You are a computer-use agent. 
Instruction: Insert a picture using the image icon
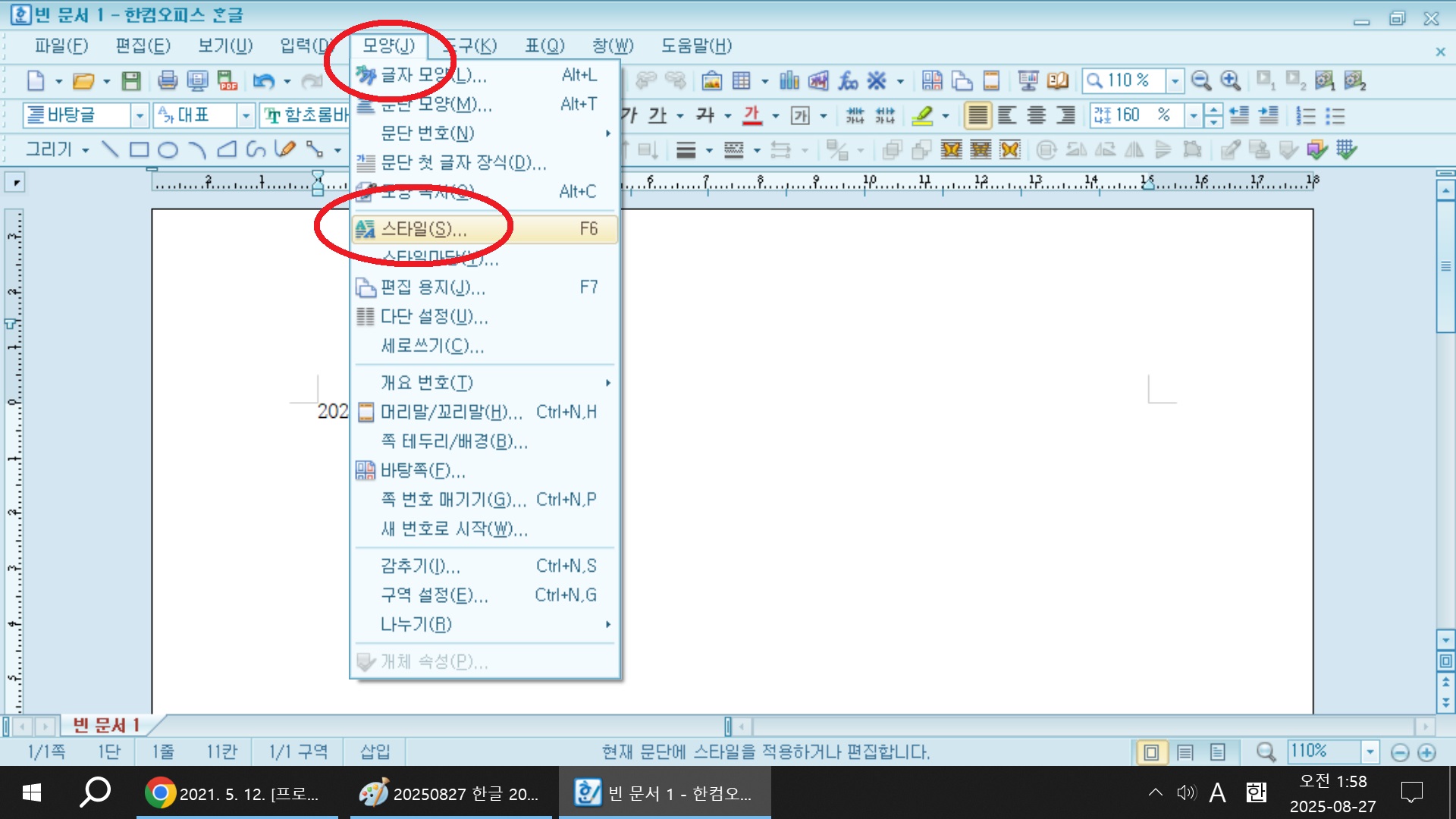pos(711,80)
